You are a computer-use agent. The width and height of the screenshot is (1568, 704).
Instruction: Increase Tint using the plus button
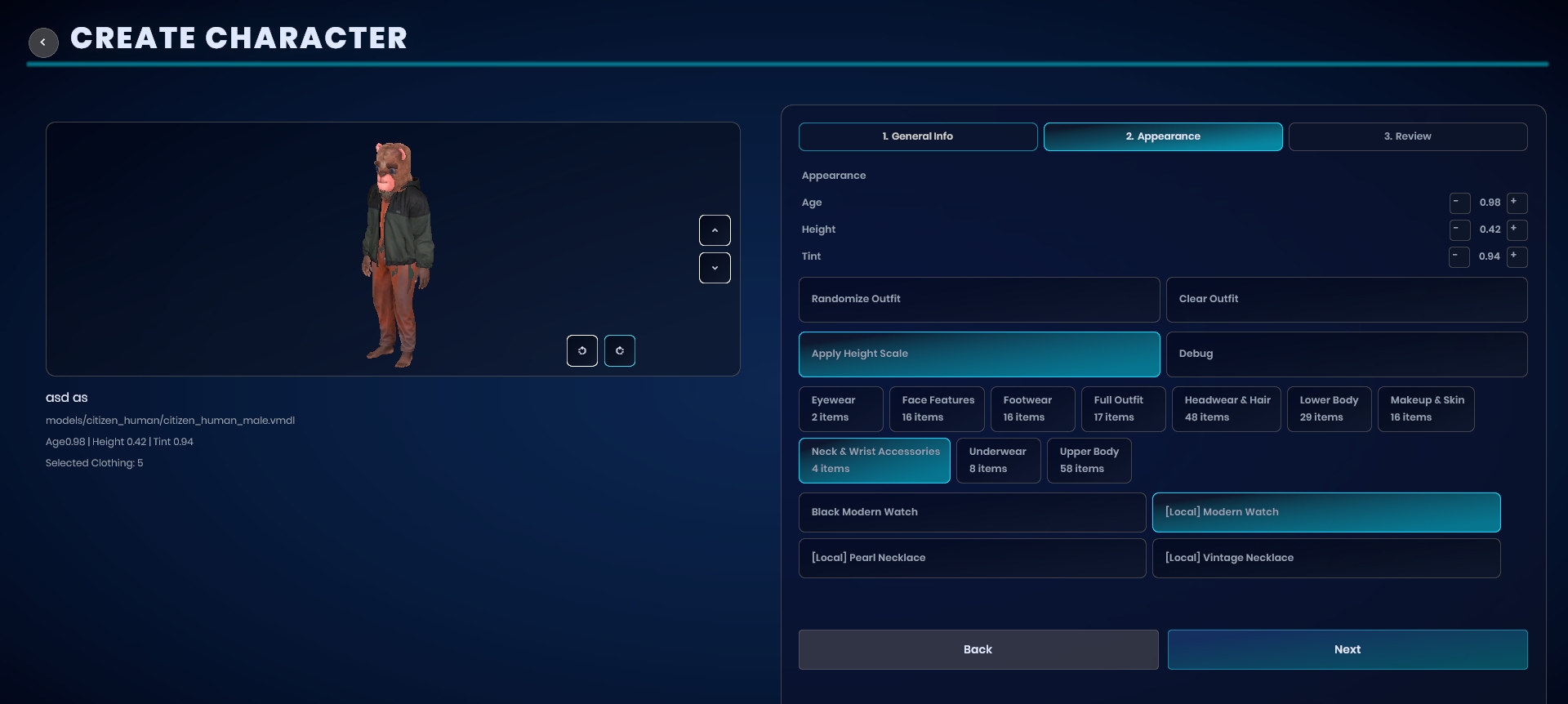click(x=1517, y=256)
